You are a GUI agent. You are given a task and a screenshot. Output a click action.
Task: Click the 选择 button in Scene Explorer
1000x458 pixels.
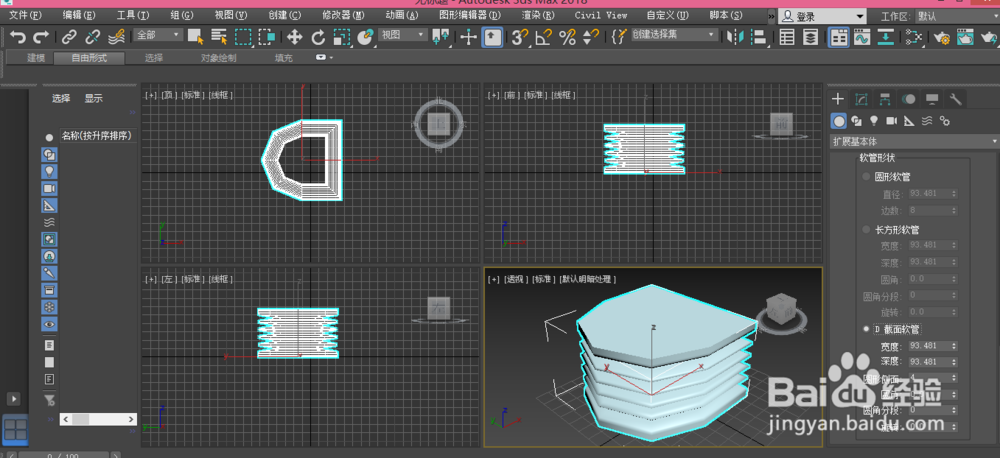[x=61, y=98]
